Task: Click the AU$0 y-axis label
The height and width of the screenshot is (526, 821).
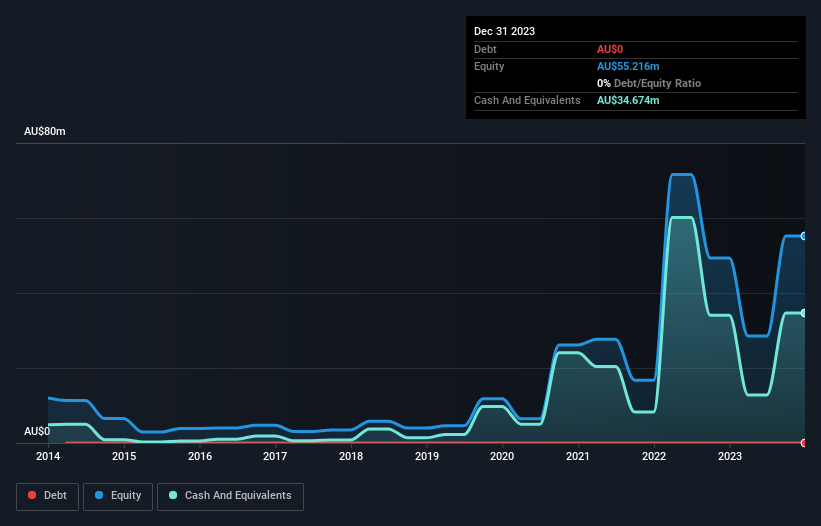Action: (x=37, y=431)
